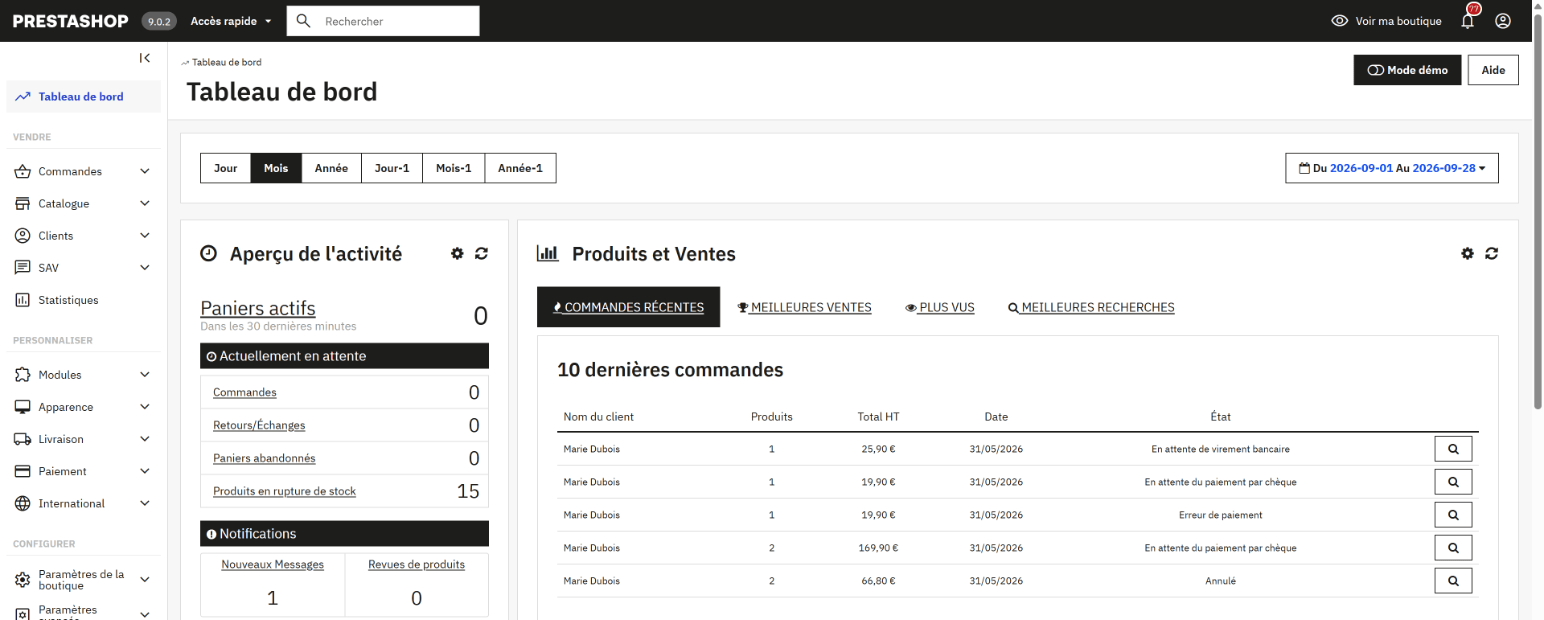Select the Jour-1 period button
This screenshot has height=620, width=1544.
pos(392,168)
